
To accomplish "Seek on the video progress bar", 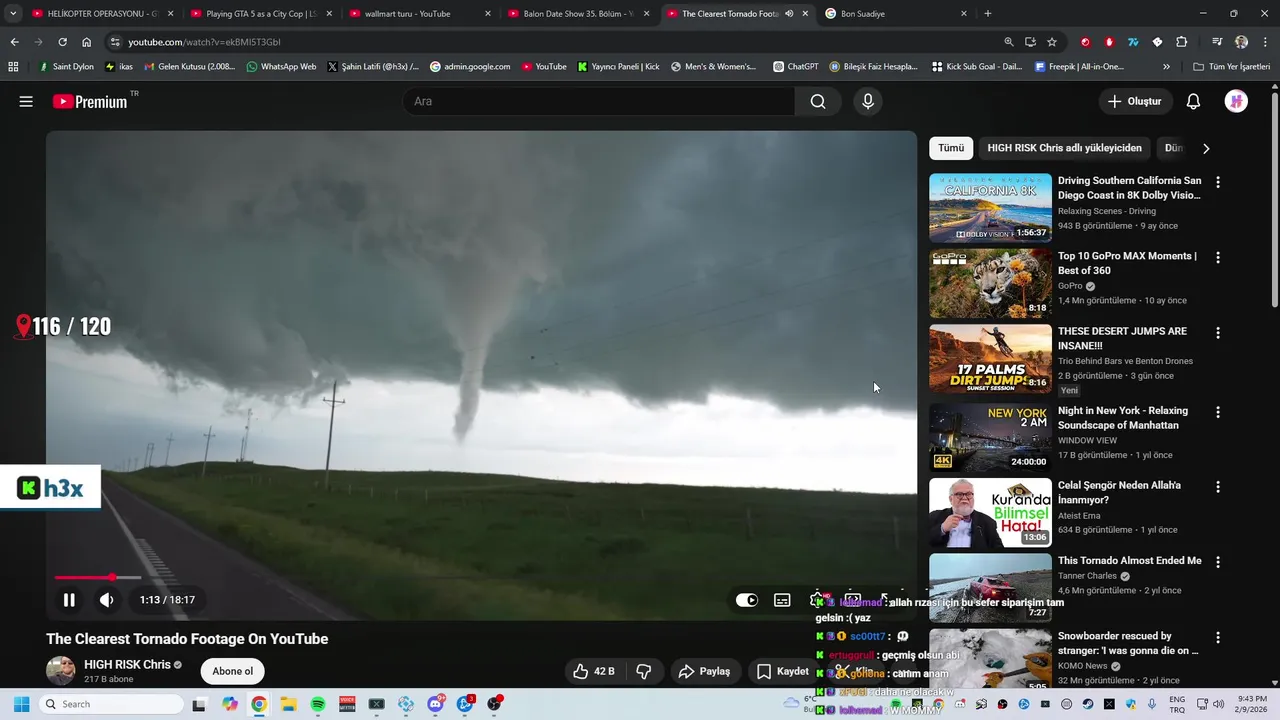I will pyautogui.click(x=97, y=578).
